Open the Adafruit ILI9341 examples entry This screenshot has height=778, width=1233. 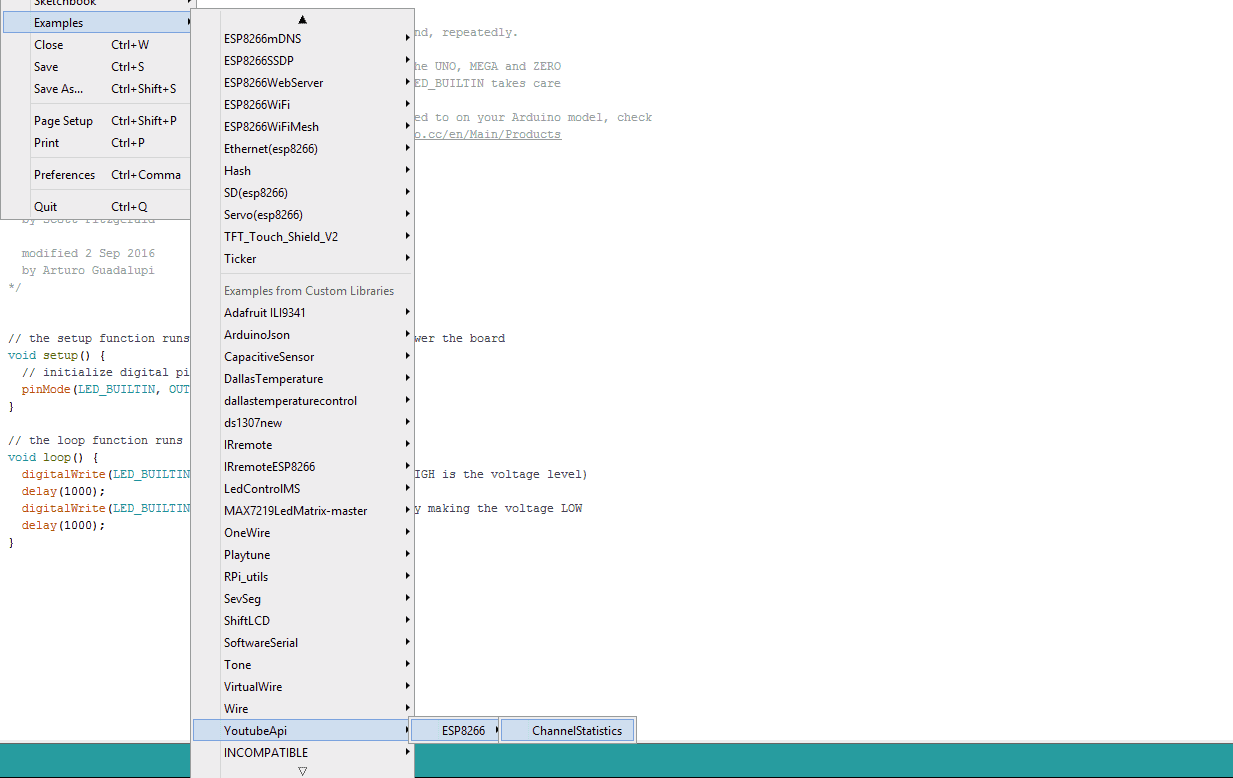pyautogui.click(x=264, y=313)
